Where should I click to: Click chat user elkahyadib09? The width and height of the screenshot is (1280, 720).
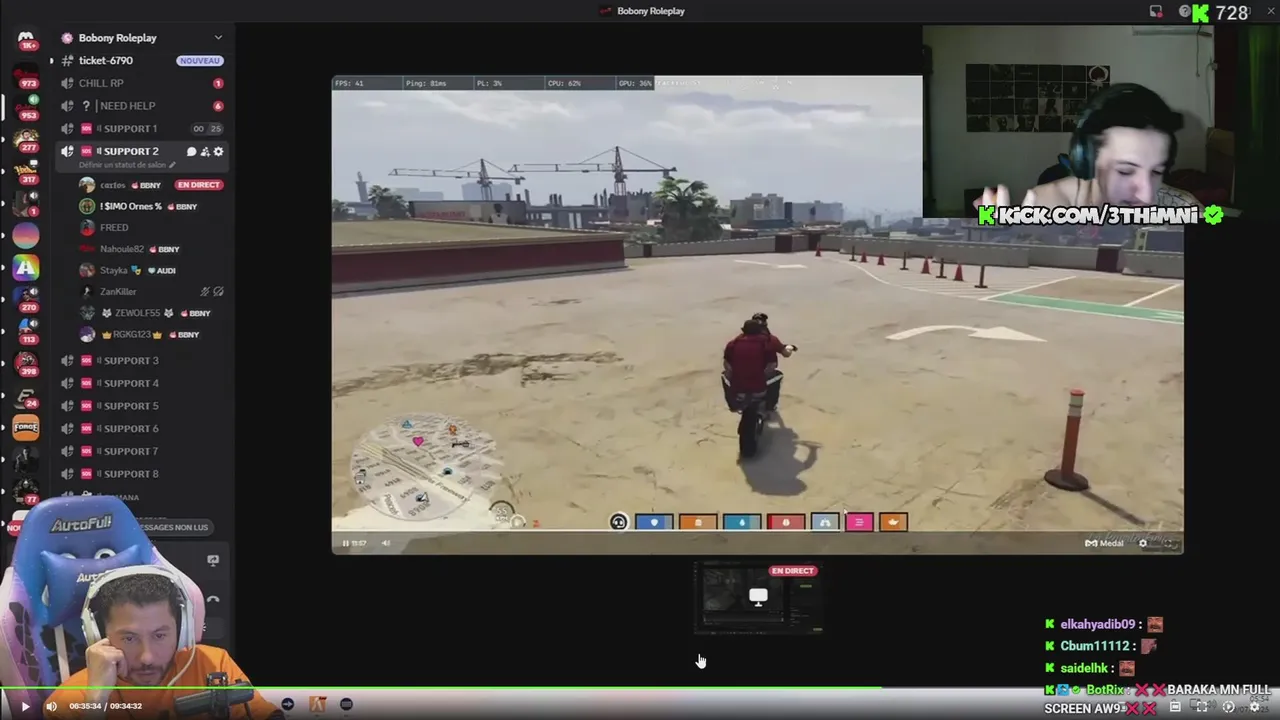coord(1097,624)
